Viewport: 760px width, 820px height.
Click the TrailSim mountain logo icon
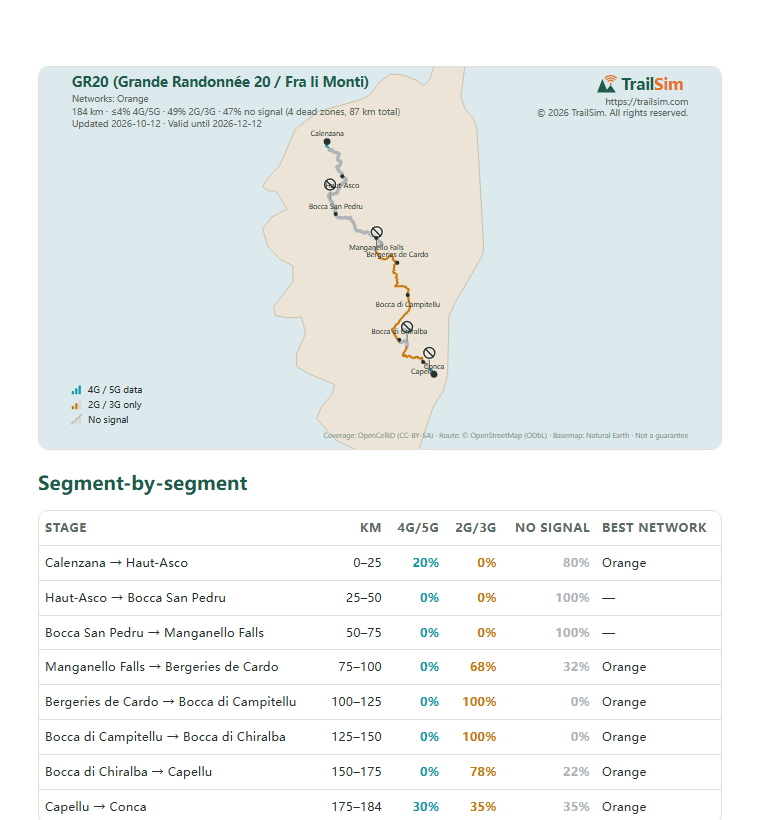pos(606,84)
